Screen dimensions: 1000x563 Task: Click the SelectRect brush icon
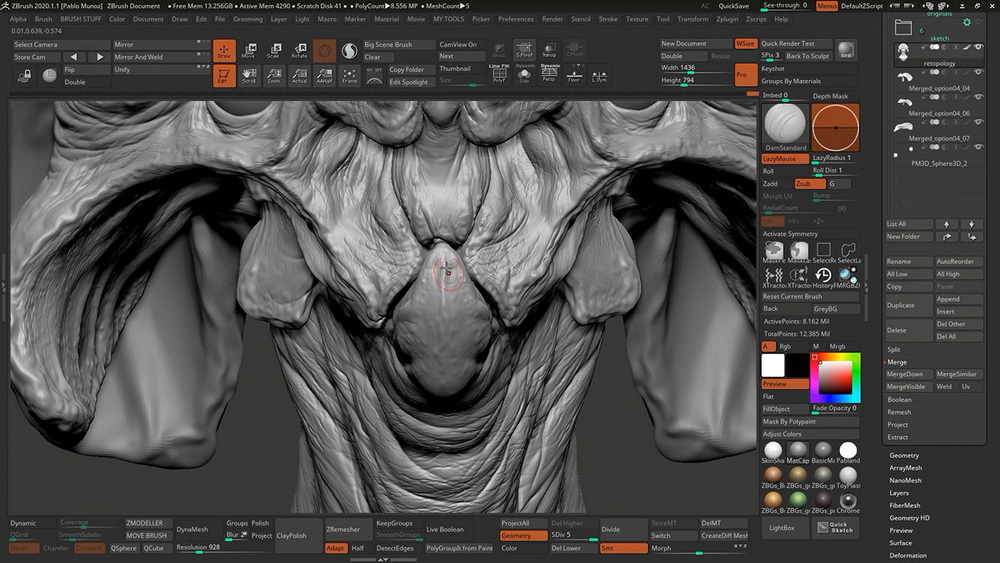tap(823, 251)
